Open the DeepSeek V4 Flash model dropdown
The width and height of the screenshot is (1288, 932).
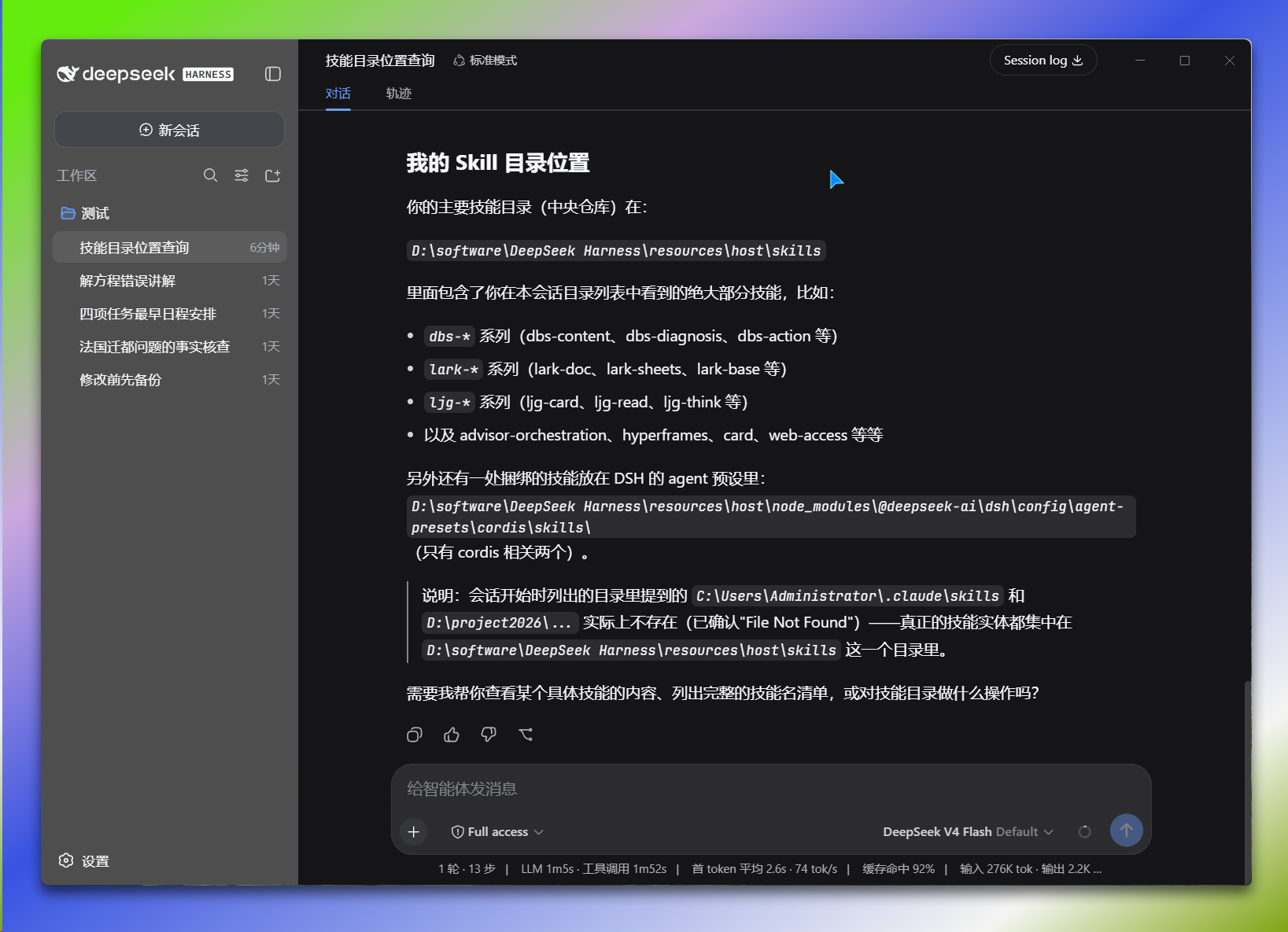968,831
